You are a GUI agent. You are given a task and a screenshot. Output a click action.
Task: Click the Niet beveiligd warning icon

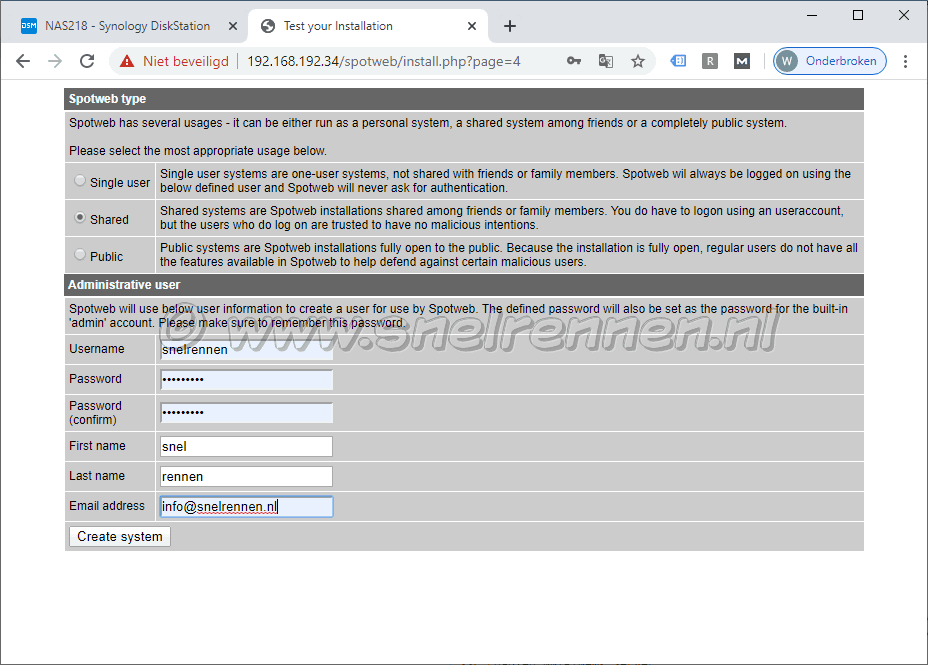coord(127,61)
